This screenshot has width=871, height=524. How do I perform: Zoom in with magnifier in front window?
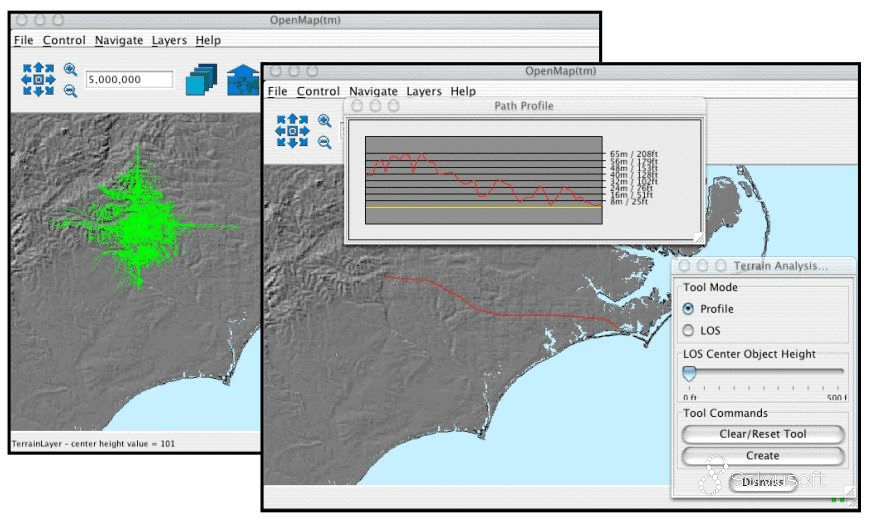pyautogui.click(x=324, y=121)
